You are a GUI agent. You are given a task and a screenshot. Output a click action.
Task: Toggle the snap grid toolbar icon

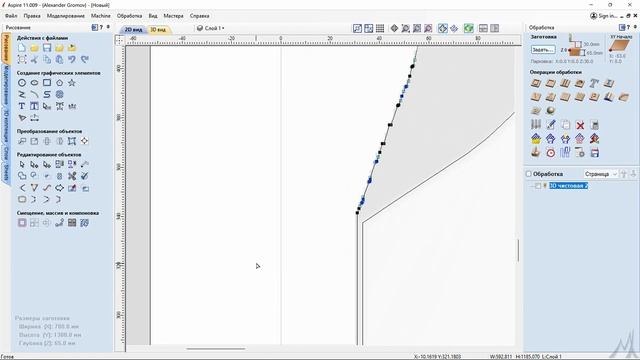(380, 28)
